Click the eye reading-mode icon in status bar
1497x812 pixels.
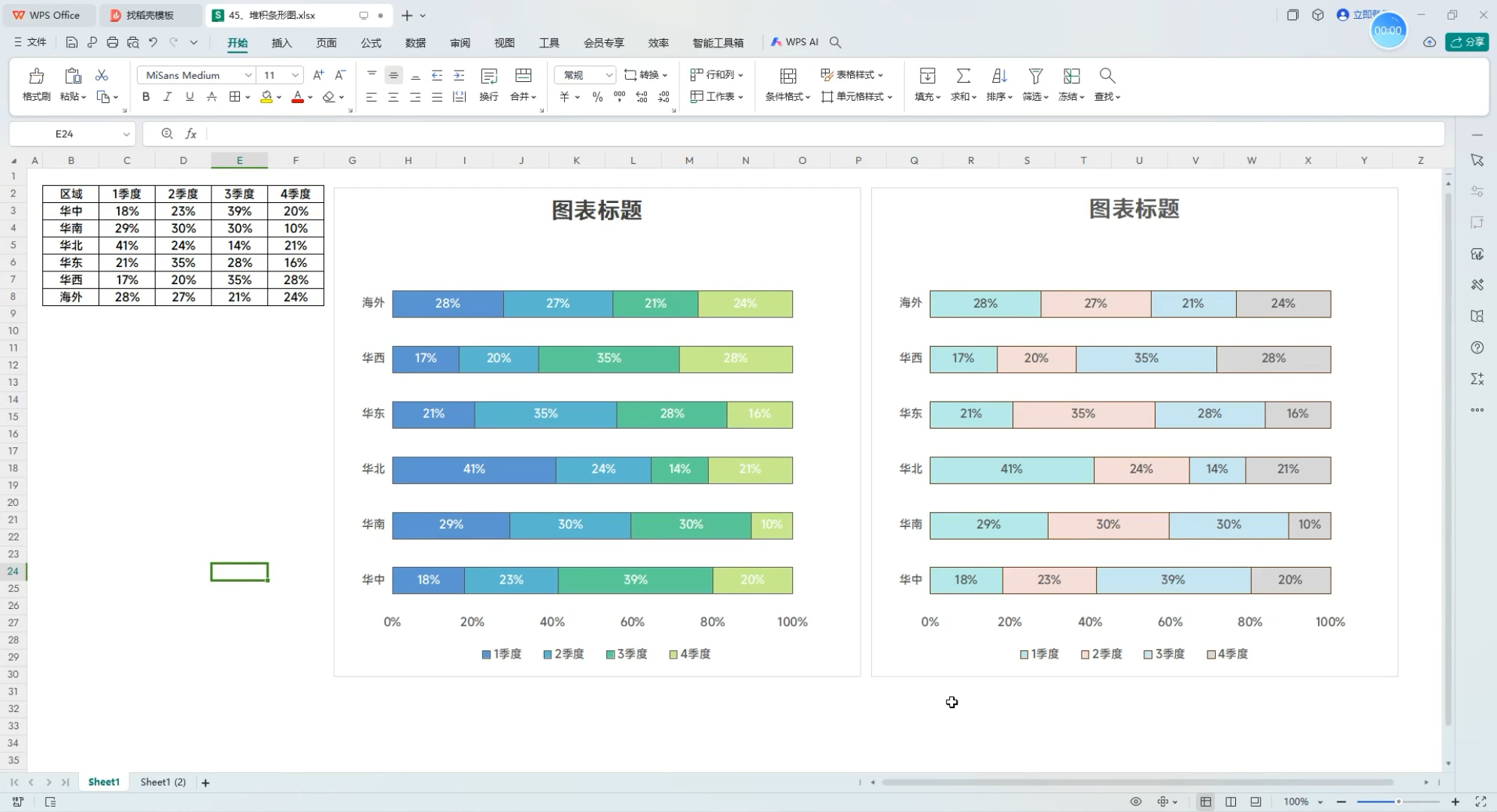click(x=1136, y=801)
